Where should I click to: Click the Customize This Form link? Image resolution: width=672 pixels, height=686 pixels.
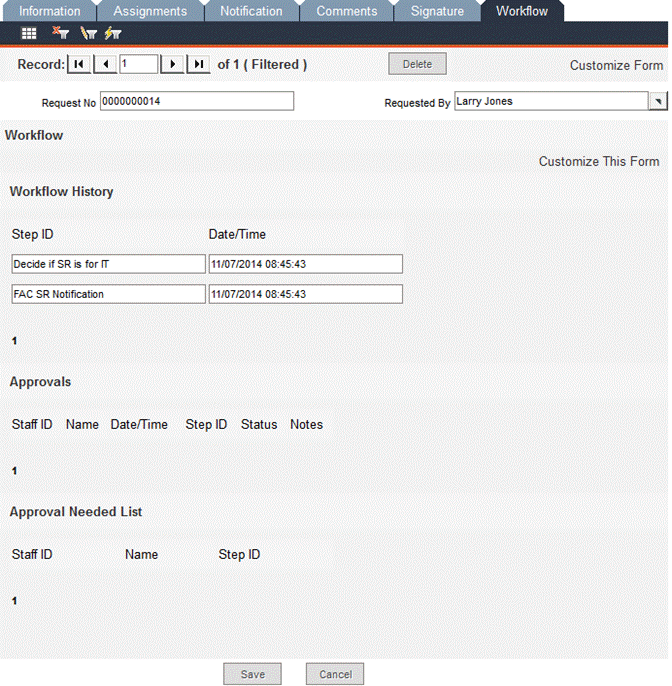point(599,161)
